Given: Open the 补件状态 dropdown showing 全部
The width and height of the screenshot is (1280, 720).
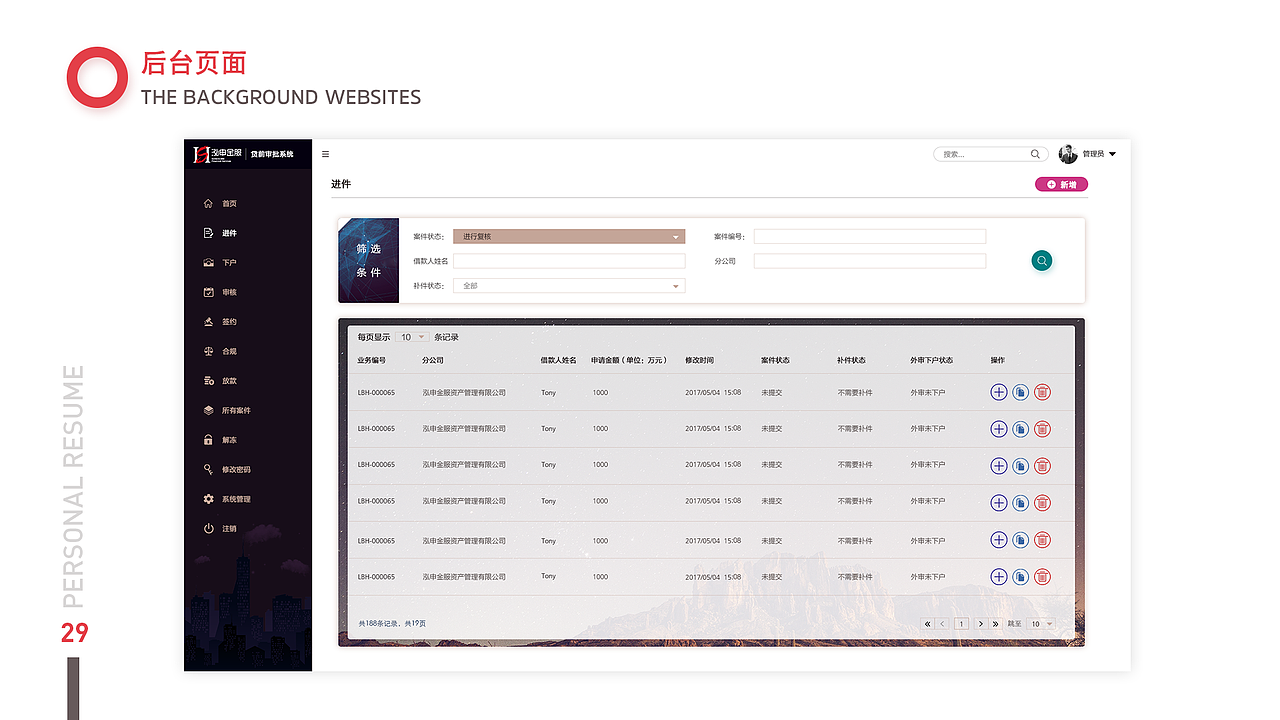Looking at the screenshot, I should pos(569,286).
